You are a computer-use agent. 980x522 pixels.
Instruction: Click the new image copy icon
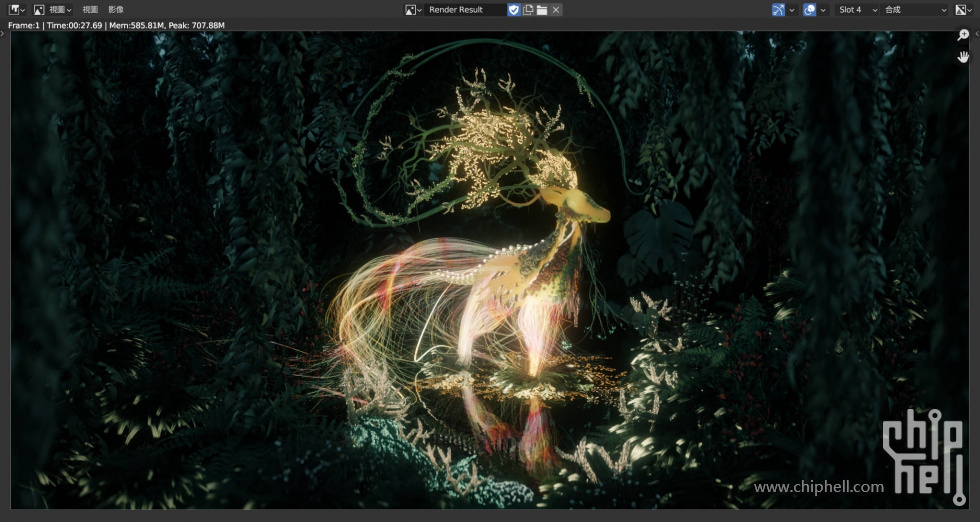[528, 9]
